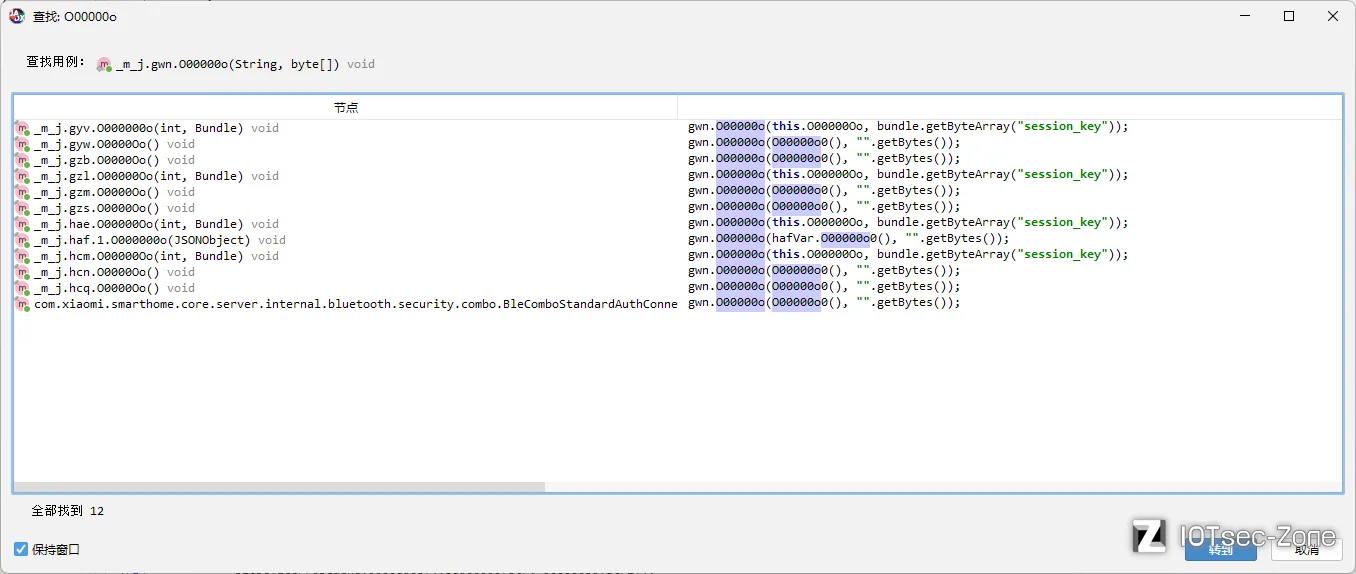Click method icon beside _m_j.hcq.O00000o()
Viewport: 1356px width, 574px height.
(x=23, y=288)
